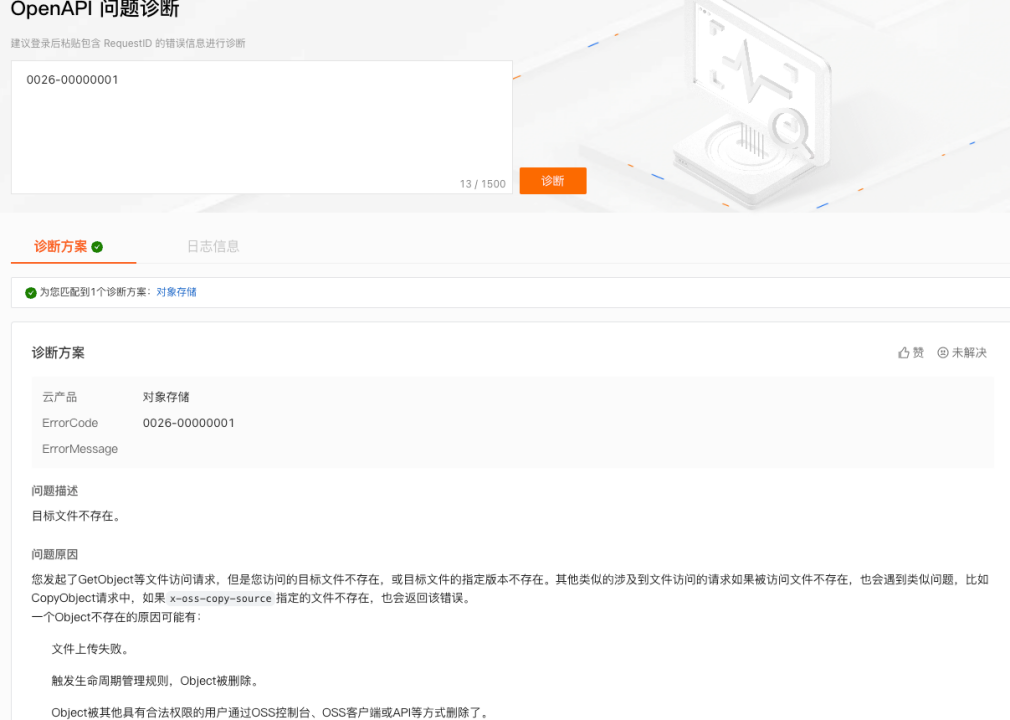Screen dimensions: 1010x720
Task: Click the 云产品 value 对象存储
Action: (166, 397)
